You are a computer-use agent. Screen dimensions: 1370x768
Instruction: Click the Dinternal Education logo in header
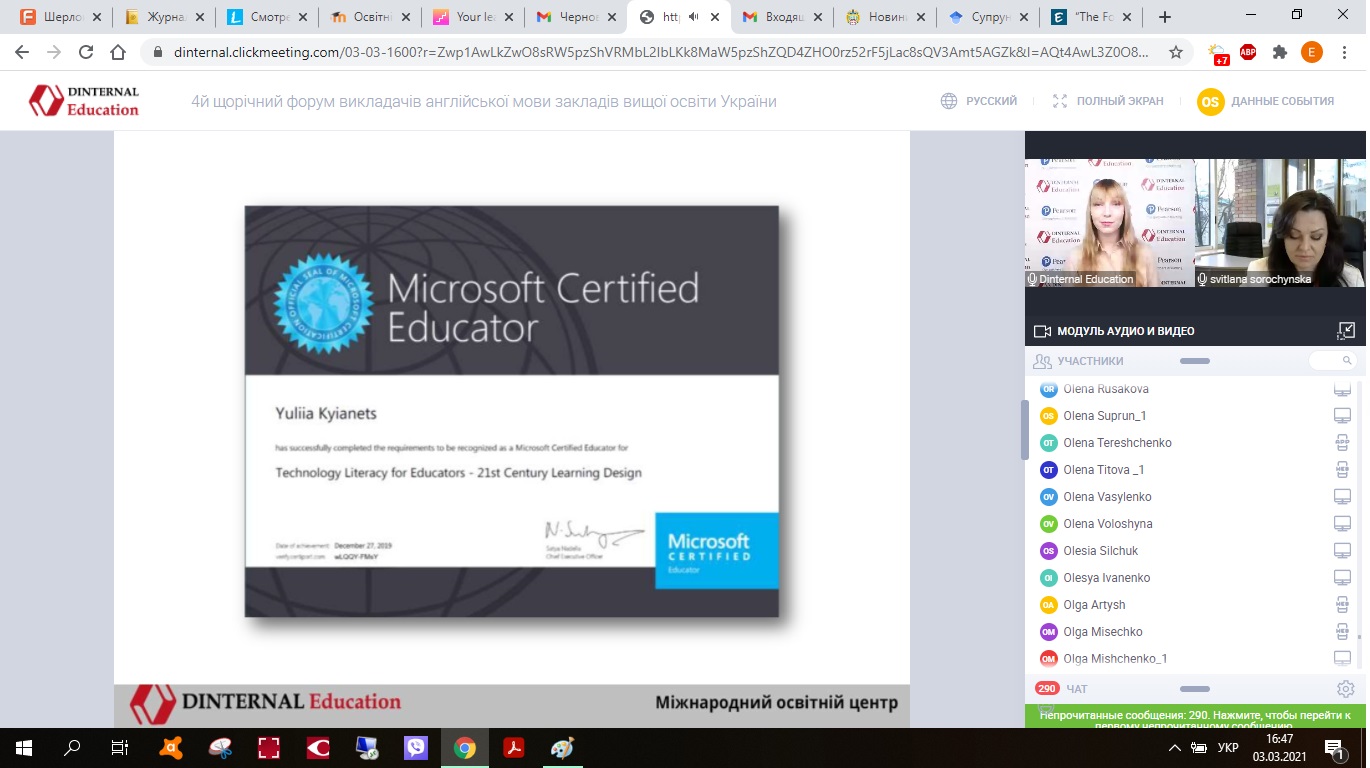coord(84,101)
